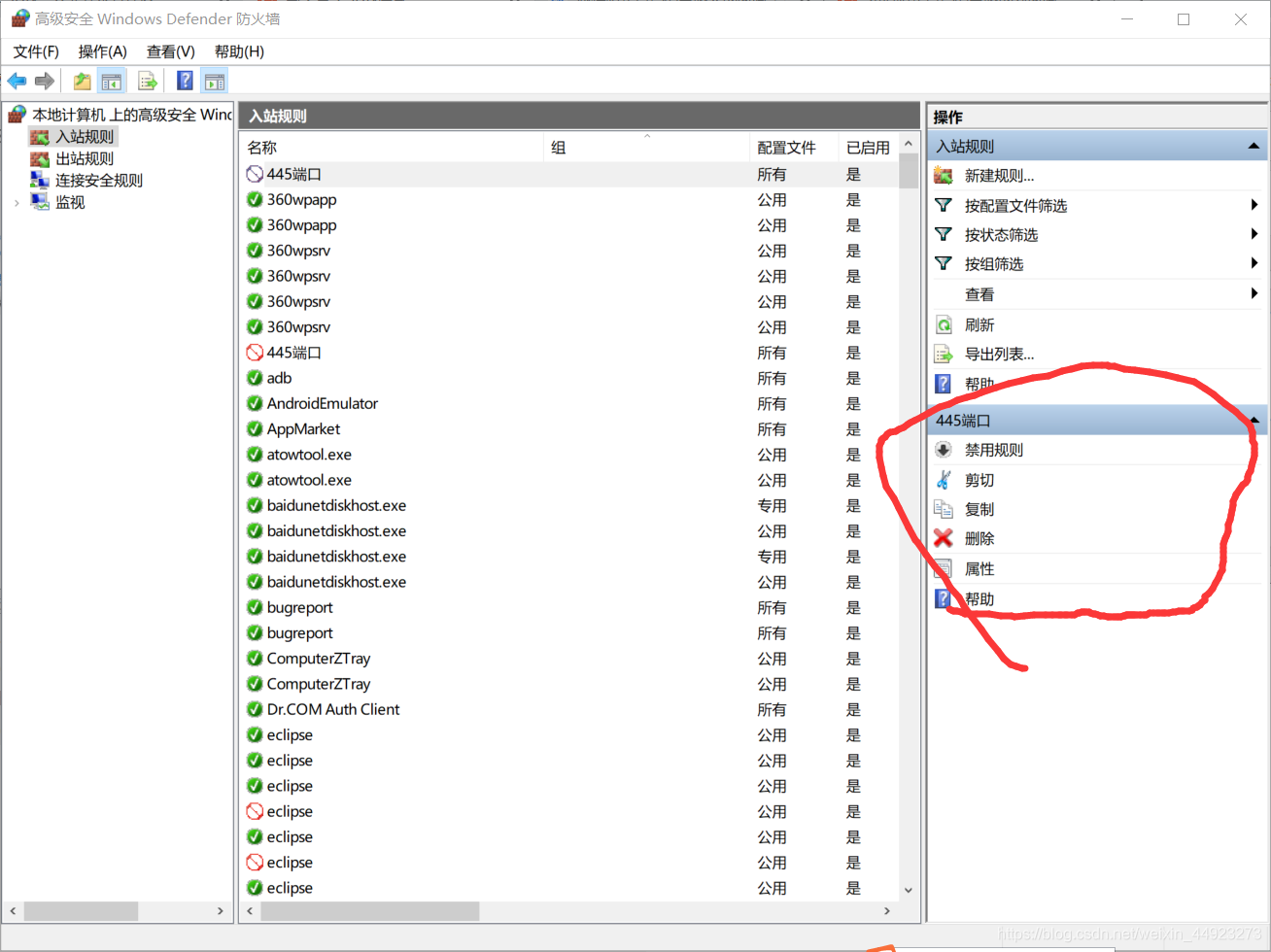
Task: Open help via the toolbar question mark icon
Action: (185, 82)
